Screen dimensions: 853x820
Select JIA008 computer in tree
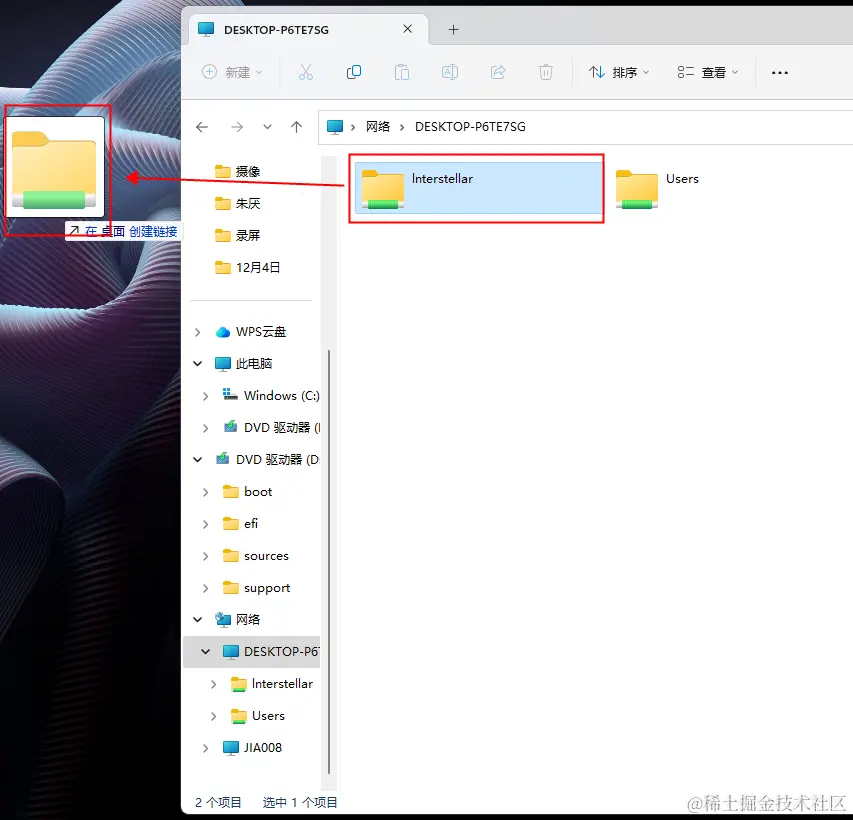click(x=252, y=748)
